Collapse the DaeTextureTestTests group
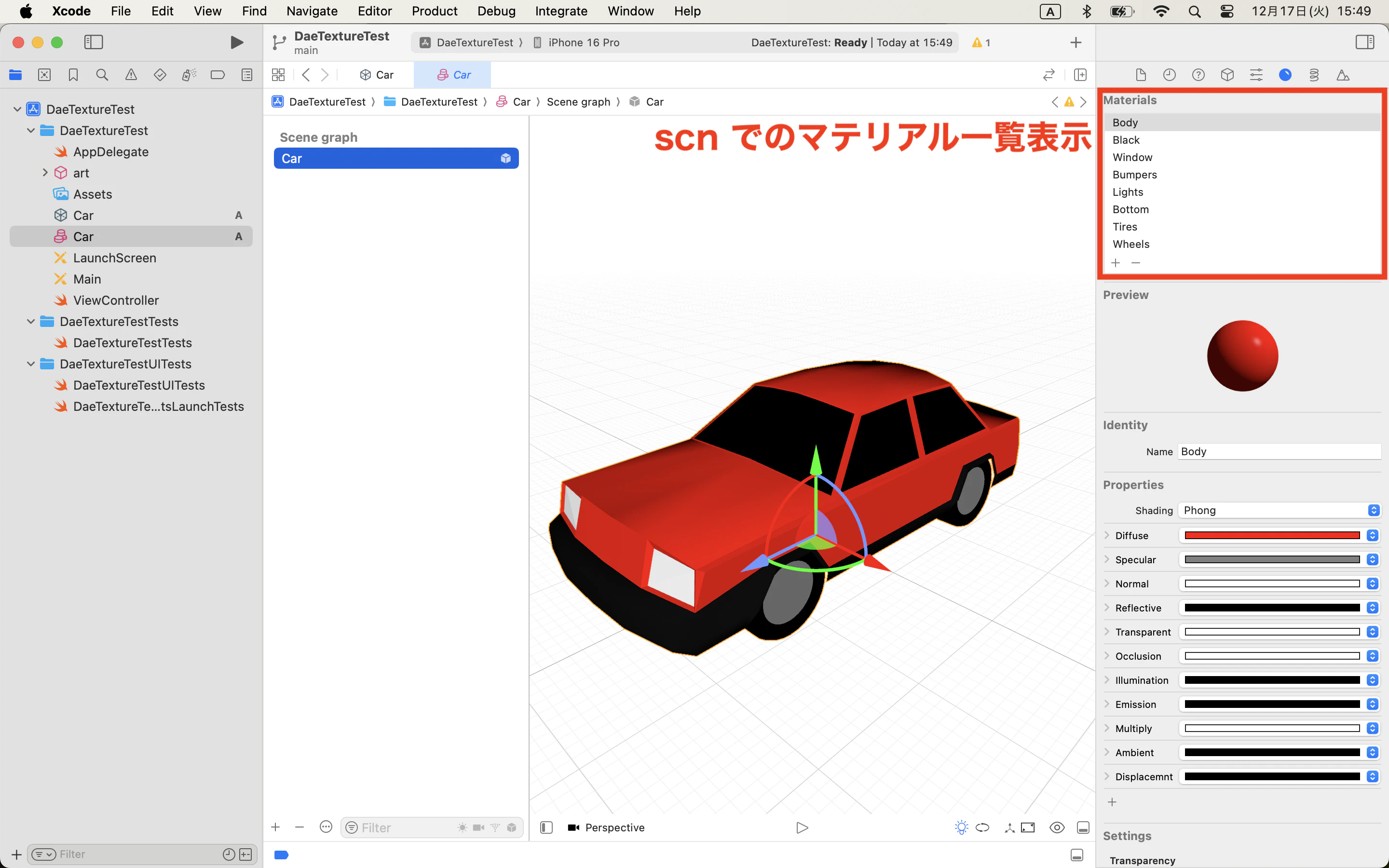 point(30,322)
